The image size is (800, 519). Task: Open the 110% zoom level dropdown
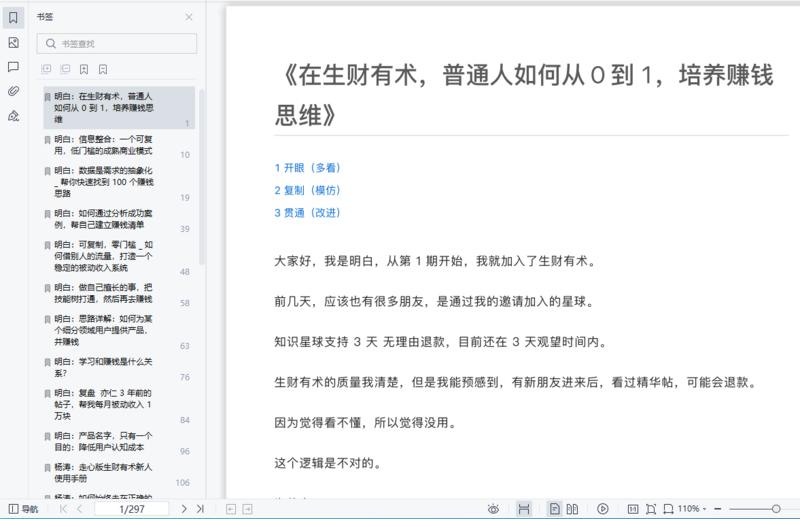point(692,509)
